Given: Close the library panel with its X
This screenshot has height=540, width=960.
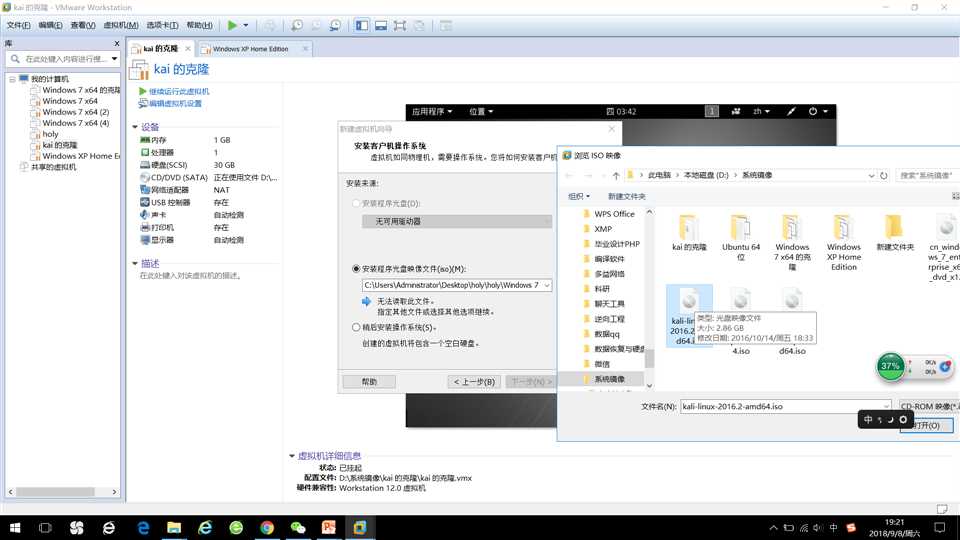Looking at the screenshot, I should [x=116, y=43].
